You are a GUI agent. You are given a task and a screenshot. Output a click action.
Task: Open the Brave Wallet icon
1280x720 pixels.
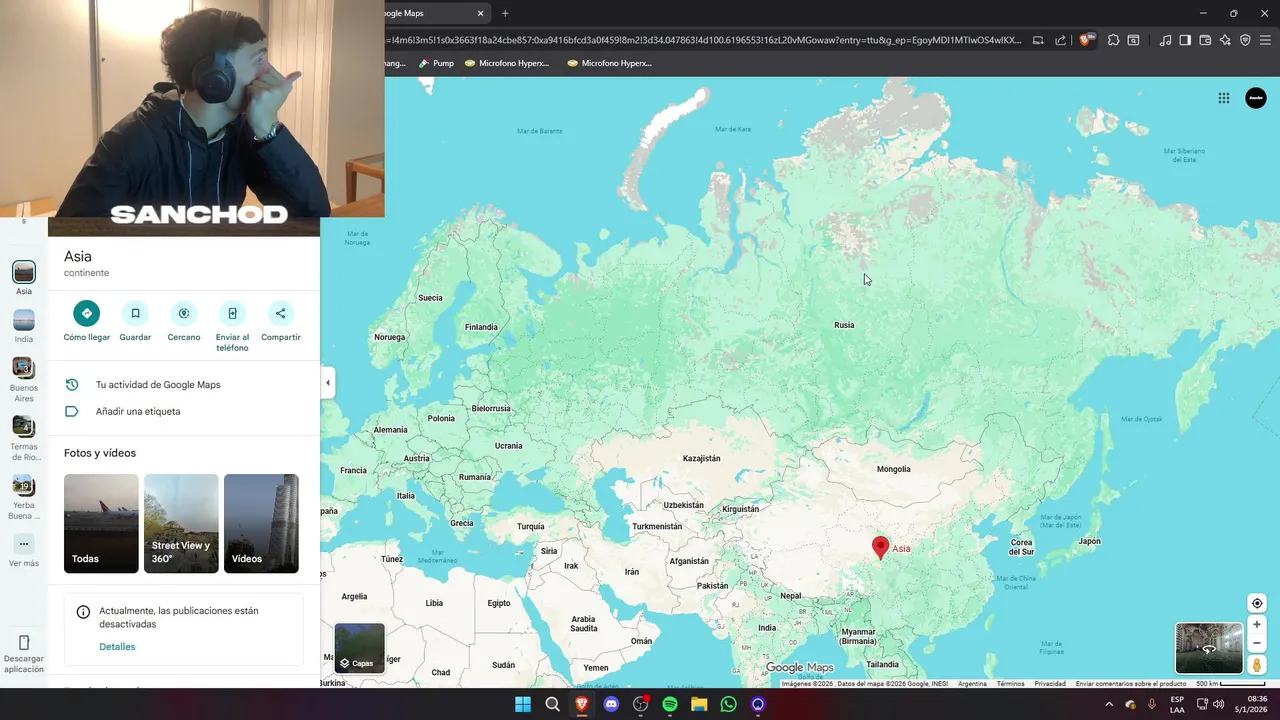click(1205, 40)
